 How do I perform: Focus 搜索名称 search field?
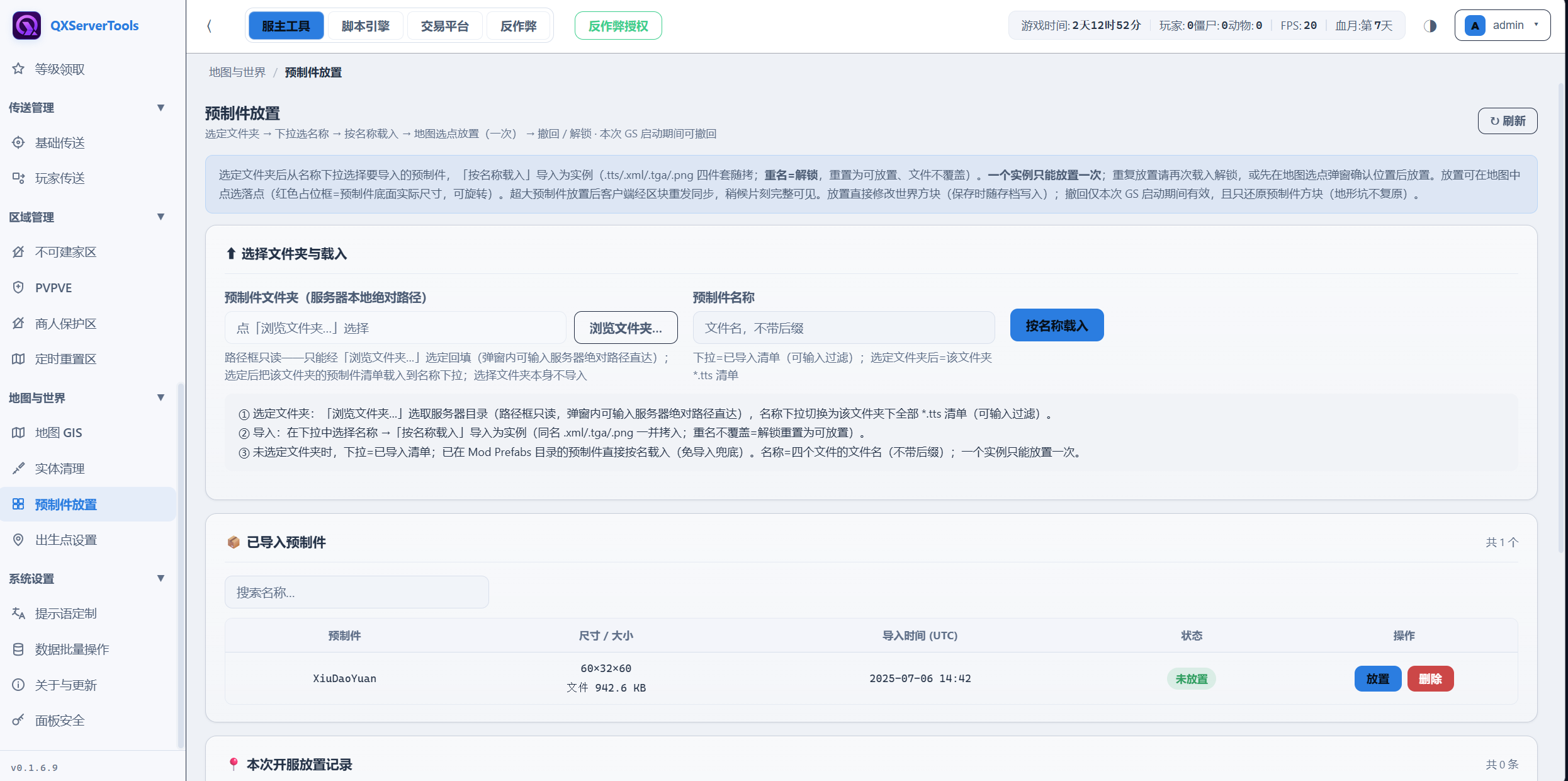[x=357, y=593]
